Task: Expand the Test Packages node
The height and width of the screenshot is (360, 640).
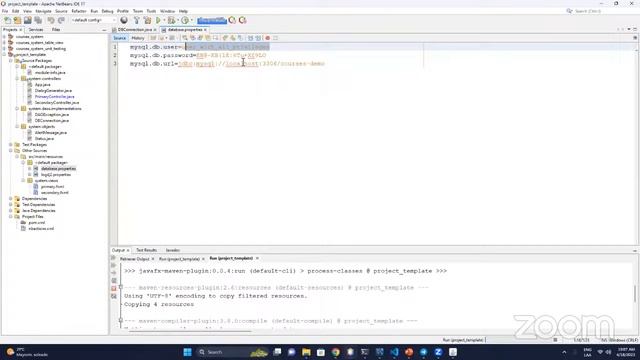Action: [x=11, y=144]
